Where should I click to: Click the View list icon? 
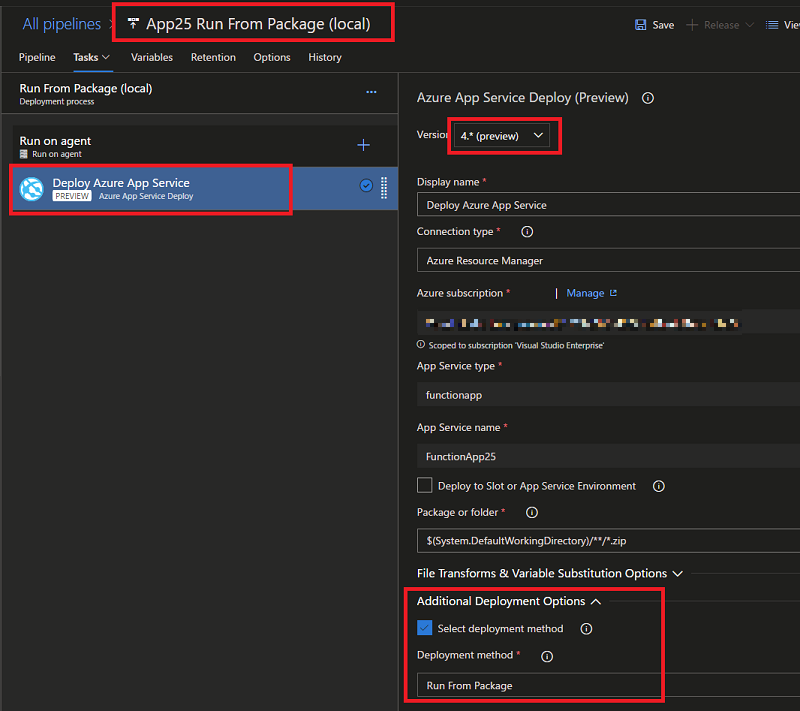772,25
